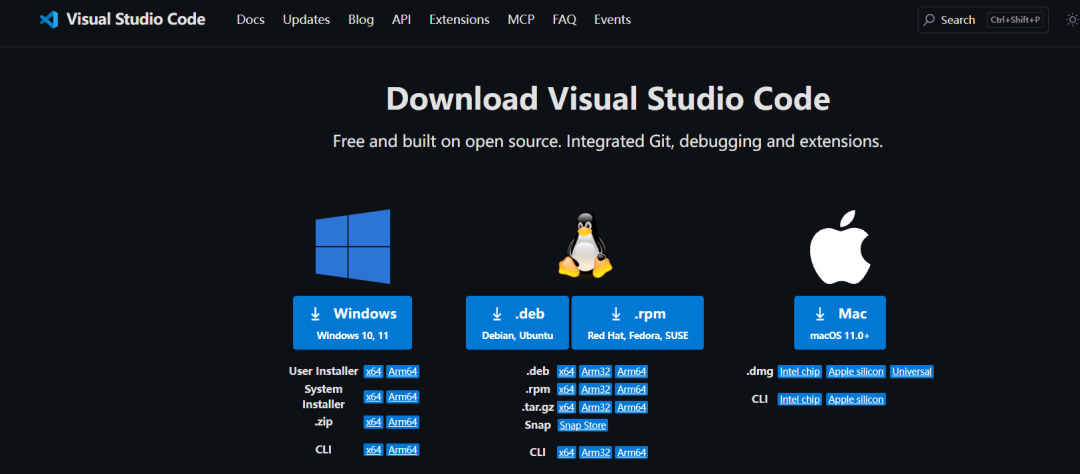
Task: Download the Universal .dmg
Action: [x=911, y=371]
